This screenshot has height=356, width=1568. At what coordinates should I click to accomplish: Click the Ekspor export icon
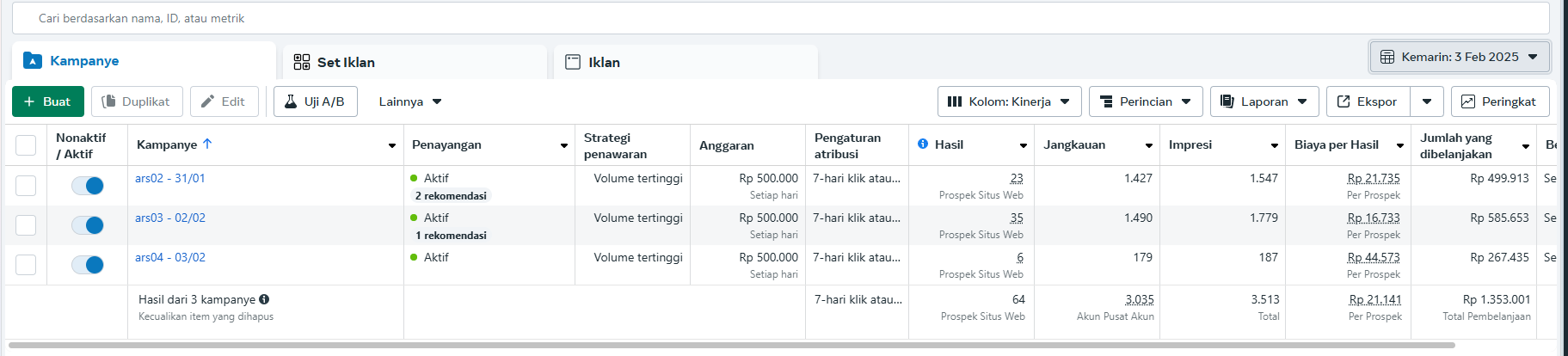(1344, 101)
